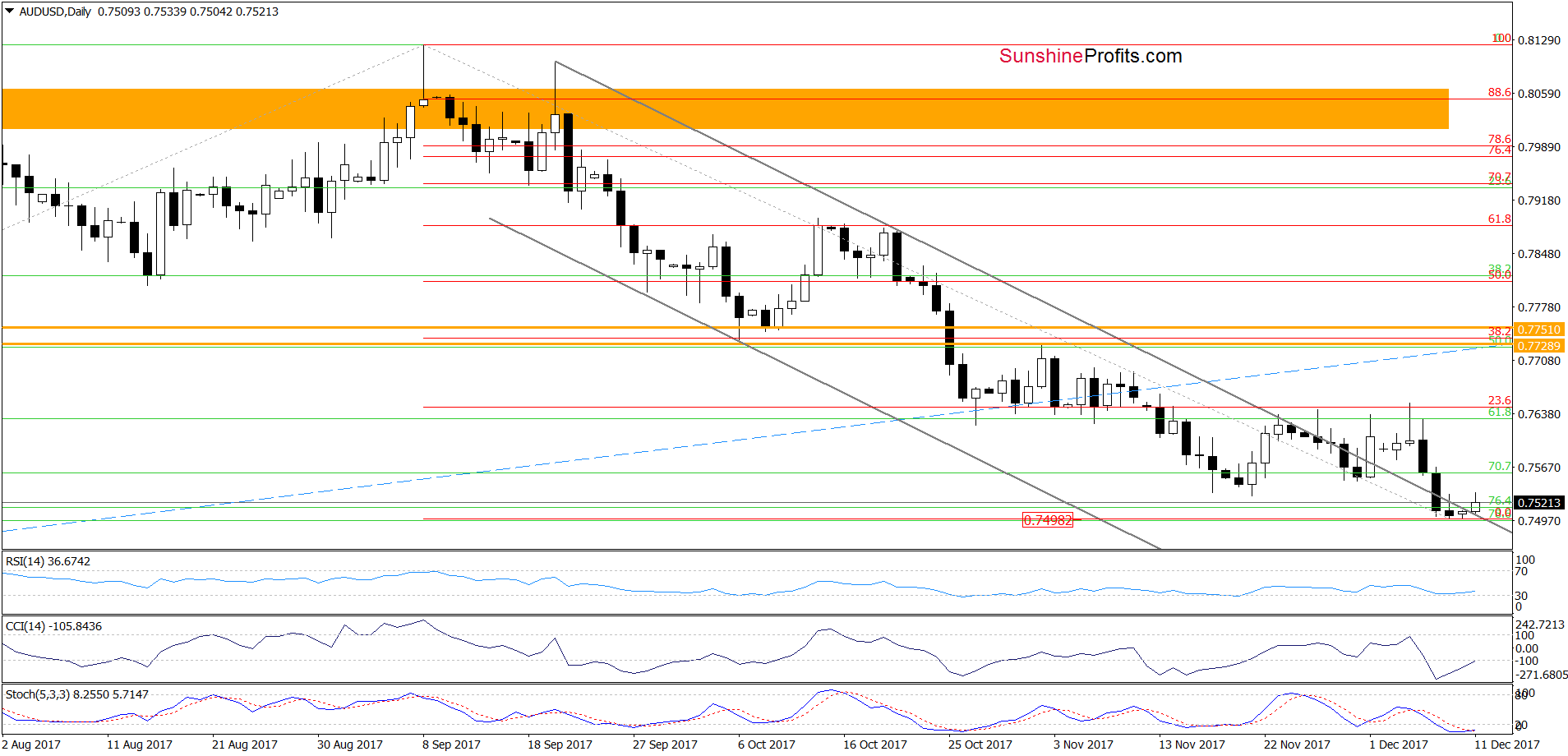The height and width of the screenshot is (756, 1568).
Task: Click the CCI(14) -105.8436 indicator label
Action: 53,626
